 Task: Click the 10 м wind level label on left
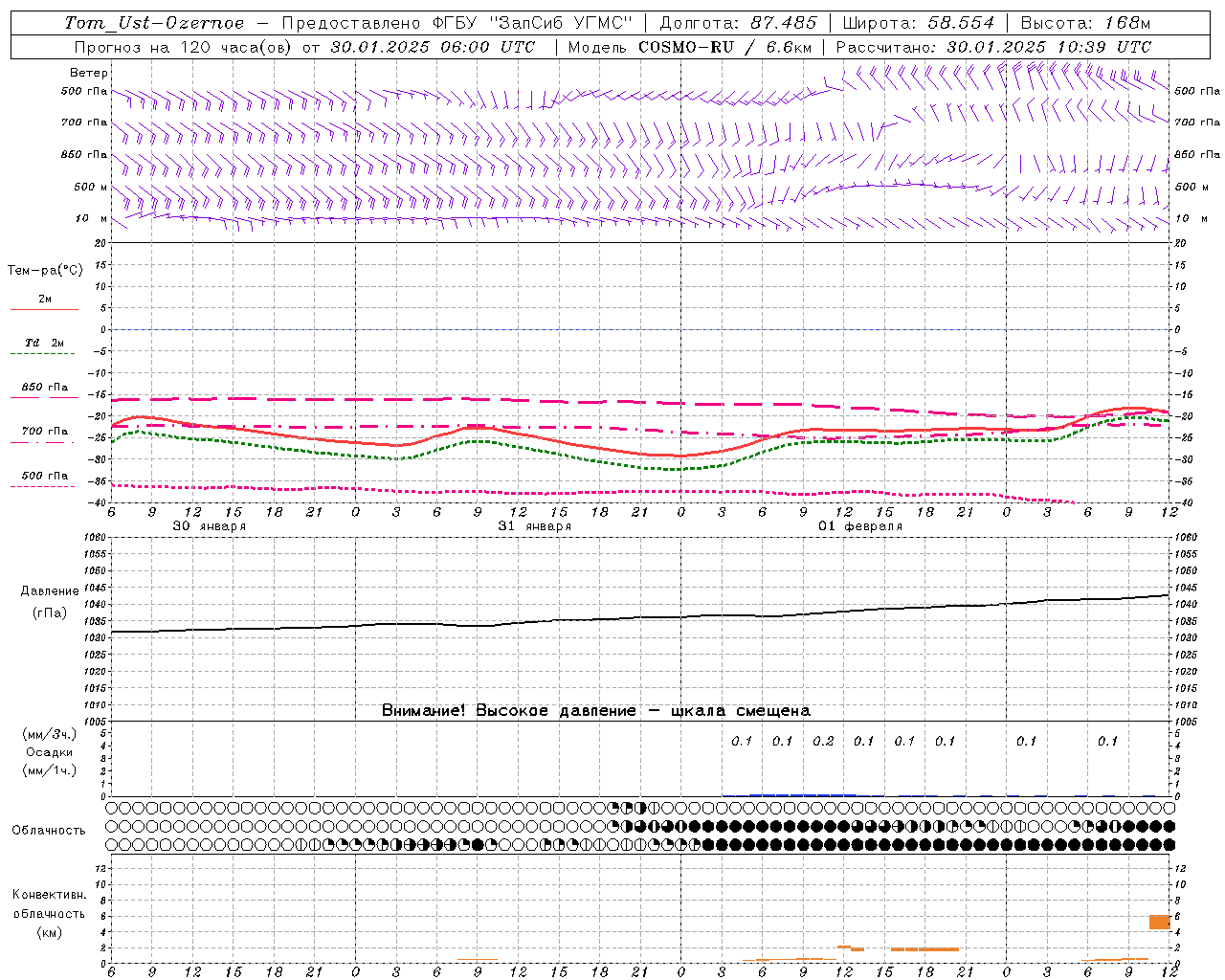[92, 218]
